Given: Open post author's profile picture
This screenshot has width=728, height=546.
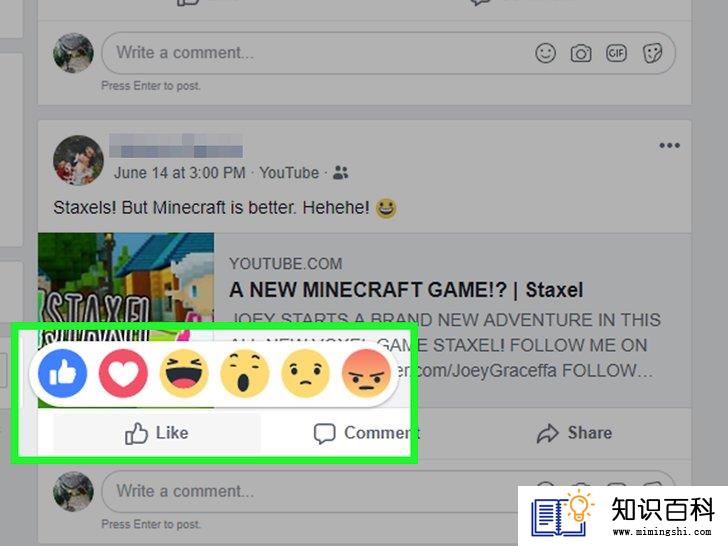Looking at the screenshot, I should pyautogui.click(x=78, y=160).
